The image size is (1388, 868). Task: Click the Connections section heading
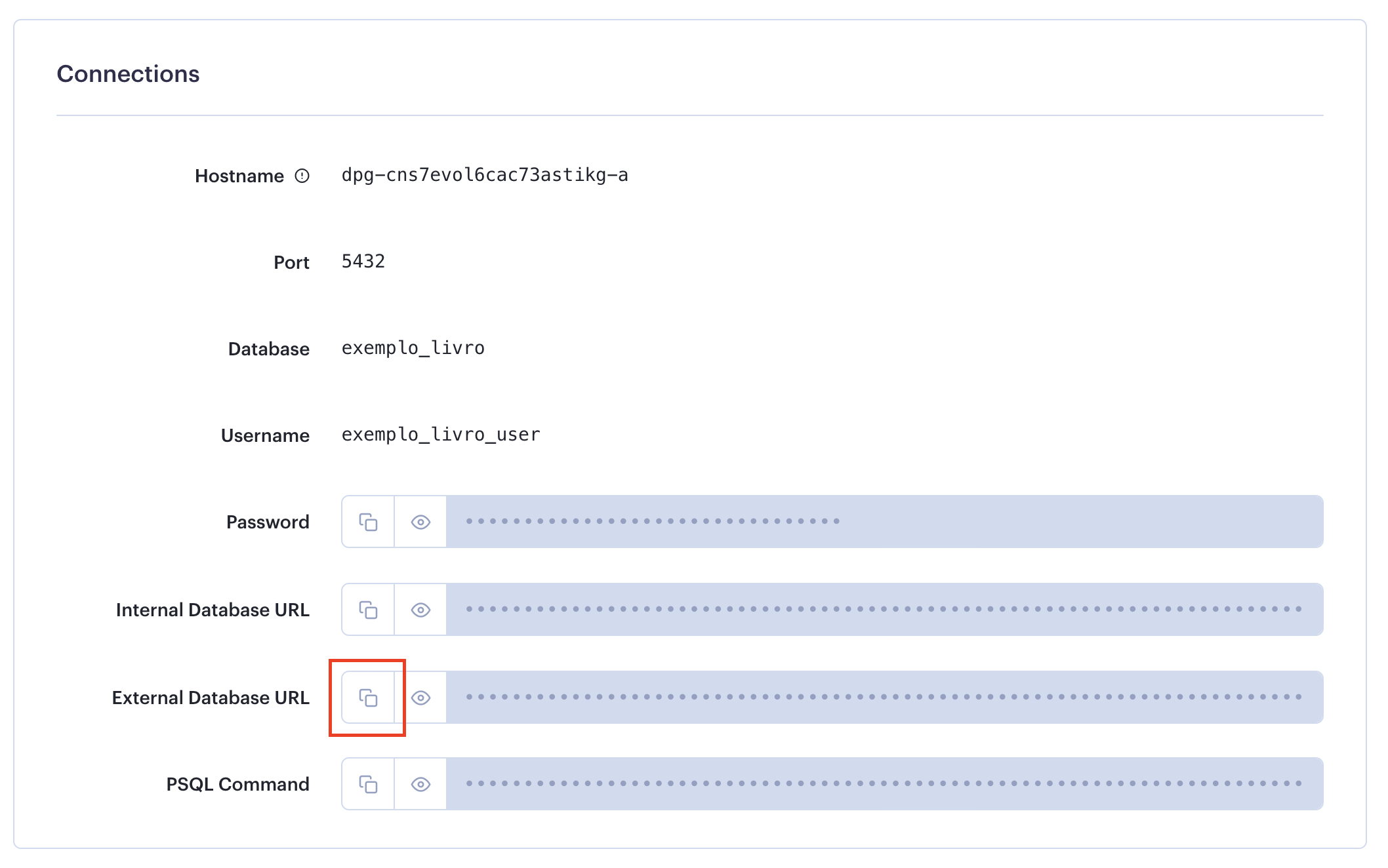pos(128,74)
